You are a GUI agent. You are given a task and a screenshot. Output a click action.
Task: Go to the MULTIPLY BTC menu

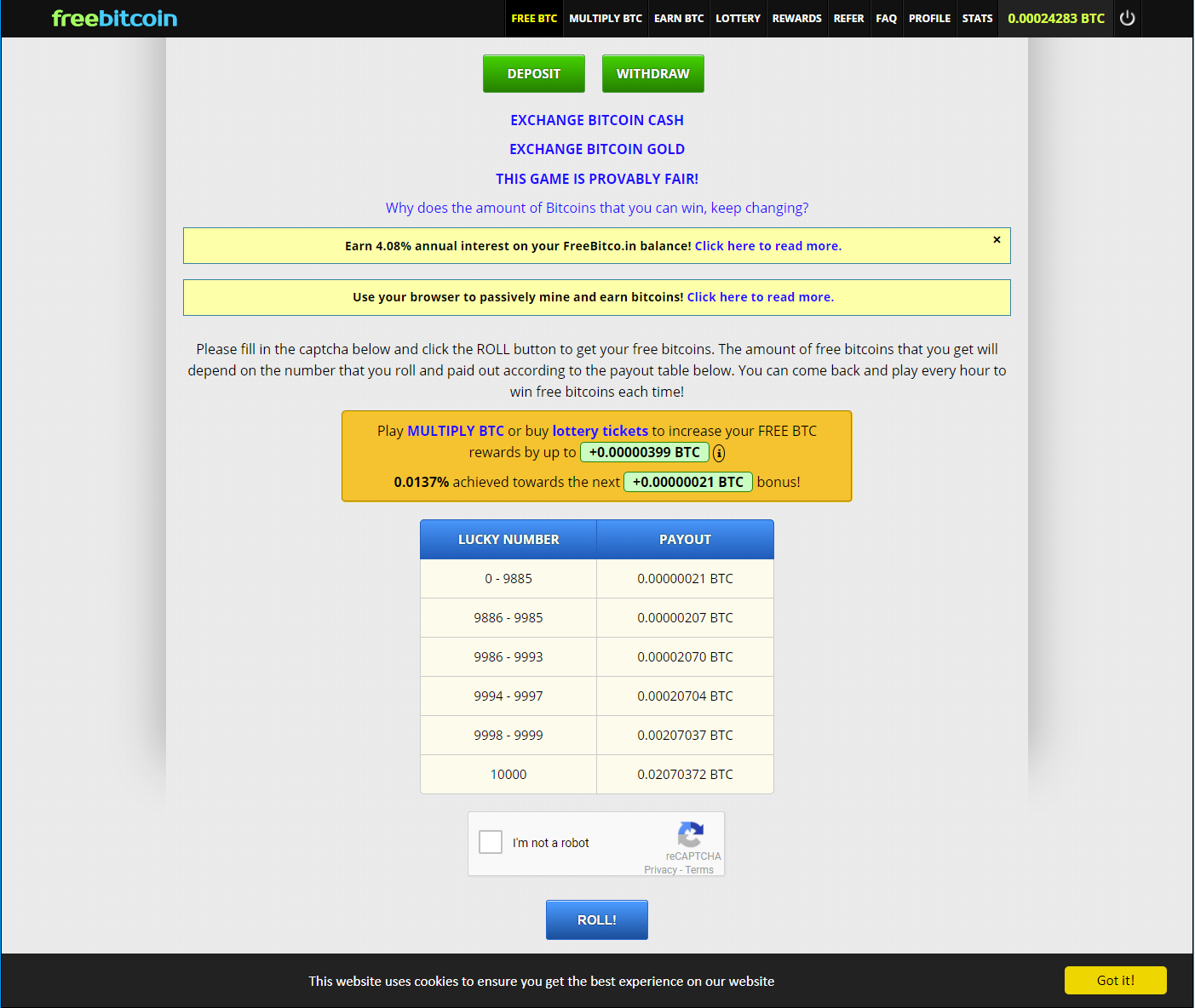pyautogui.click(x=606, y=18)
